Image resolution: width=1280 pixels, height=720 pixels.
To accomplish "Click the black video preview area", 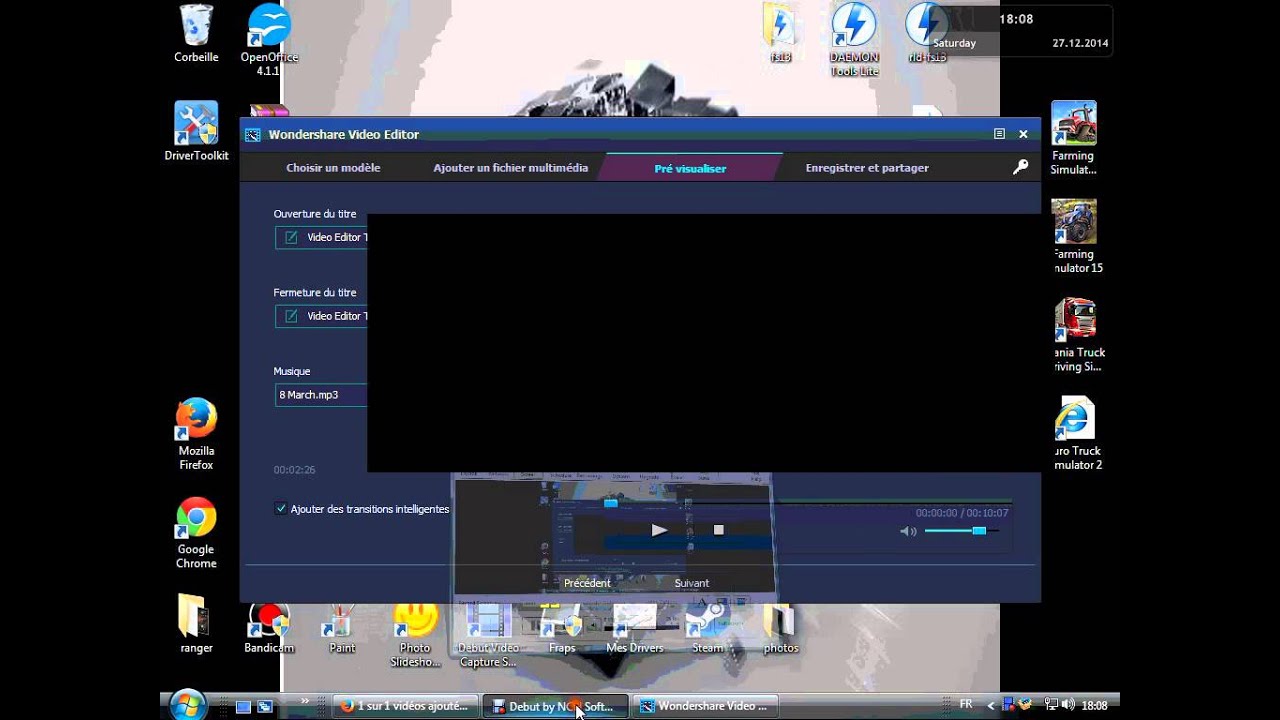I will [x=704, y=342].
